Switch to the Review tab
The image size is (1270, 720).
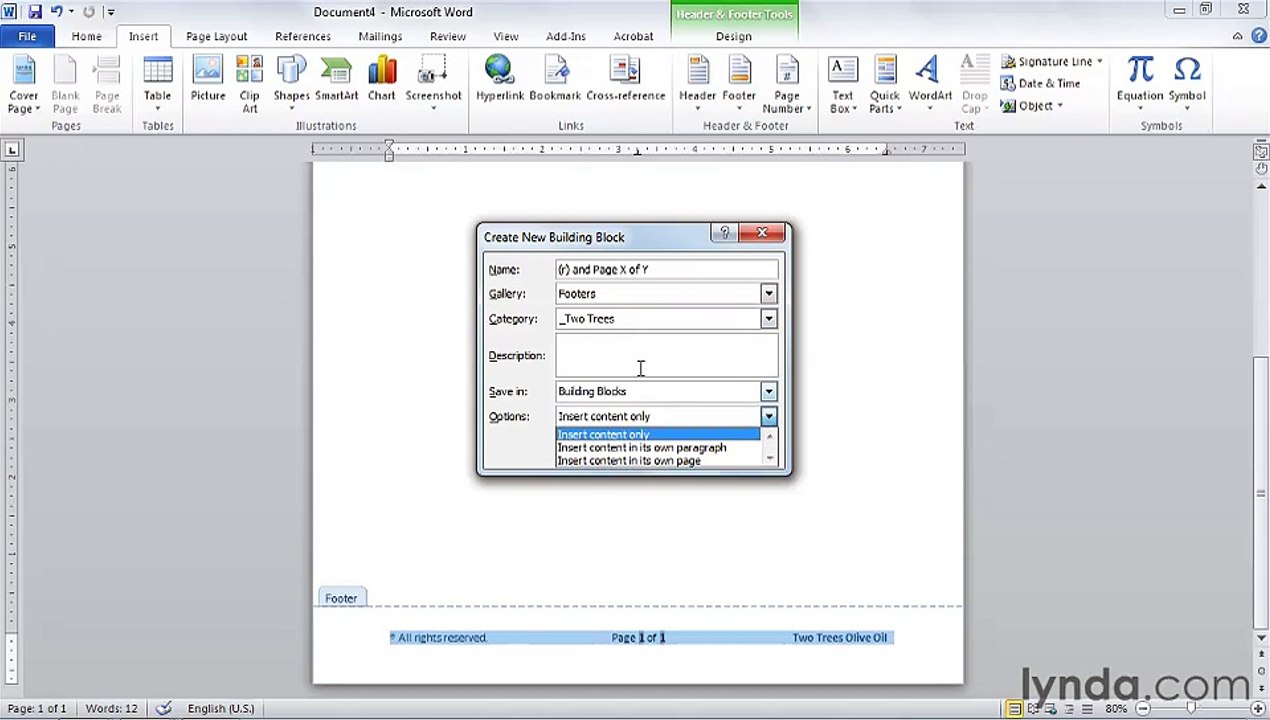tap(447, 36)
